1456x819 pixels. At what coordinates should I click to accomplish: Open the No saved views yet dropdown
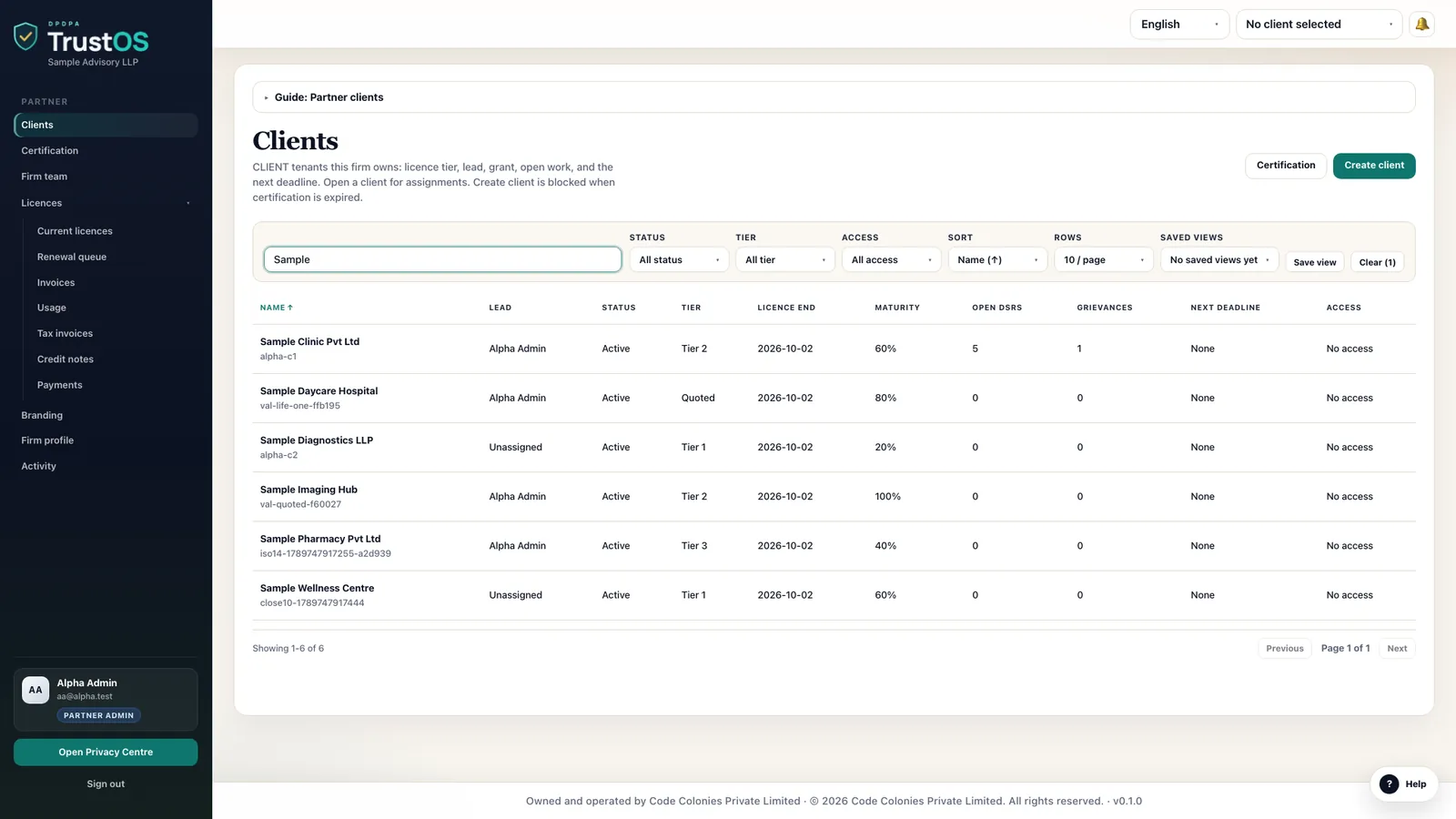click(x=1219, y=260)
